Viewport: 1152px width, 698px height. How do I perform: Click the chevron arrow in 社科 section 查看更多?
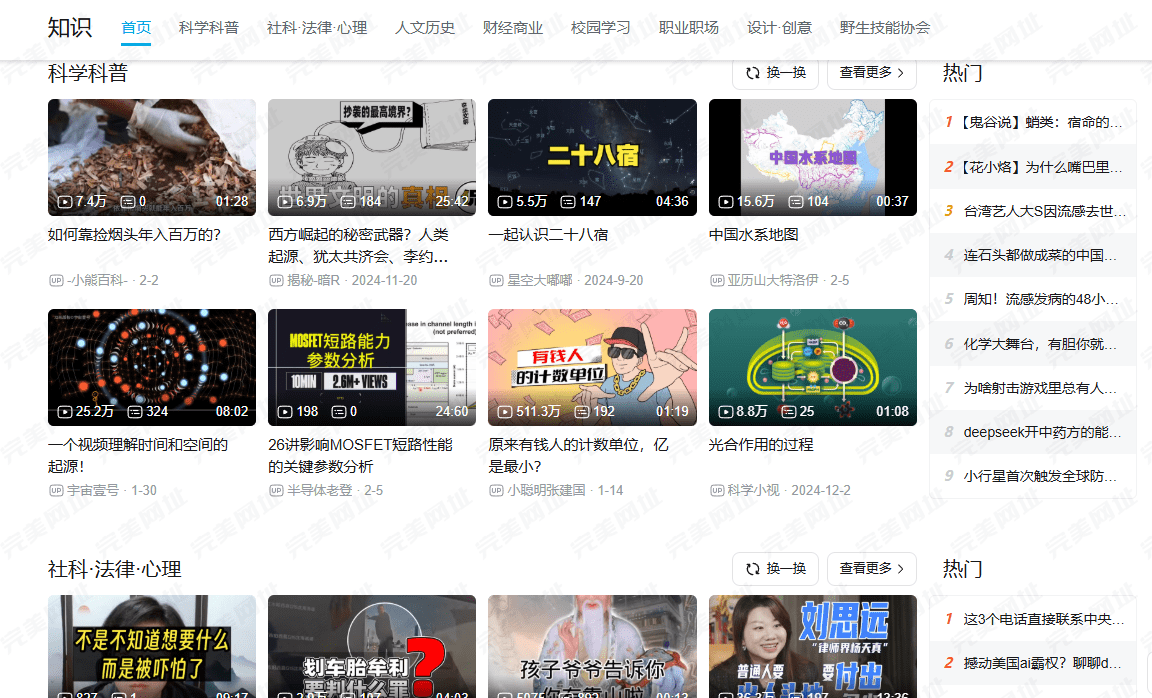[x=901, y=569]
